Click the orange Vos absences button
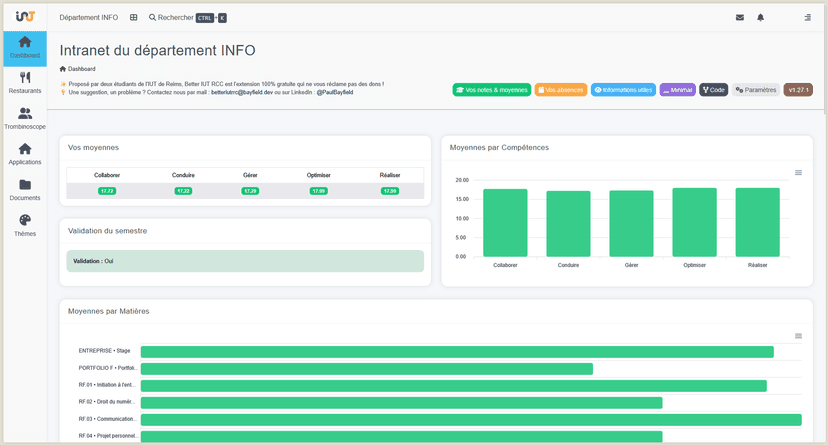Screen dimensions: 828x445 [561, 90]
